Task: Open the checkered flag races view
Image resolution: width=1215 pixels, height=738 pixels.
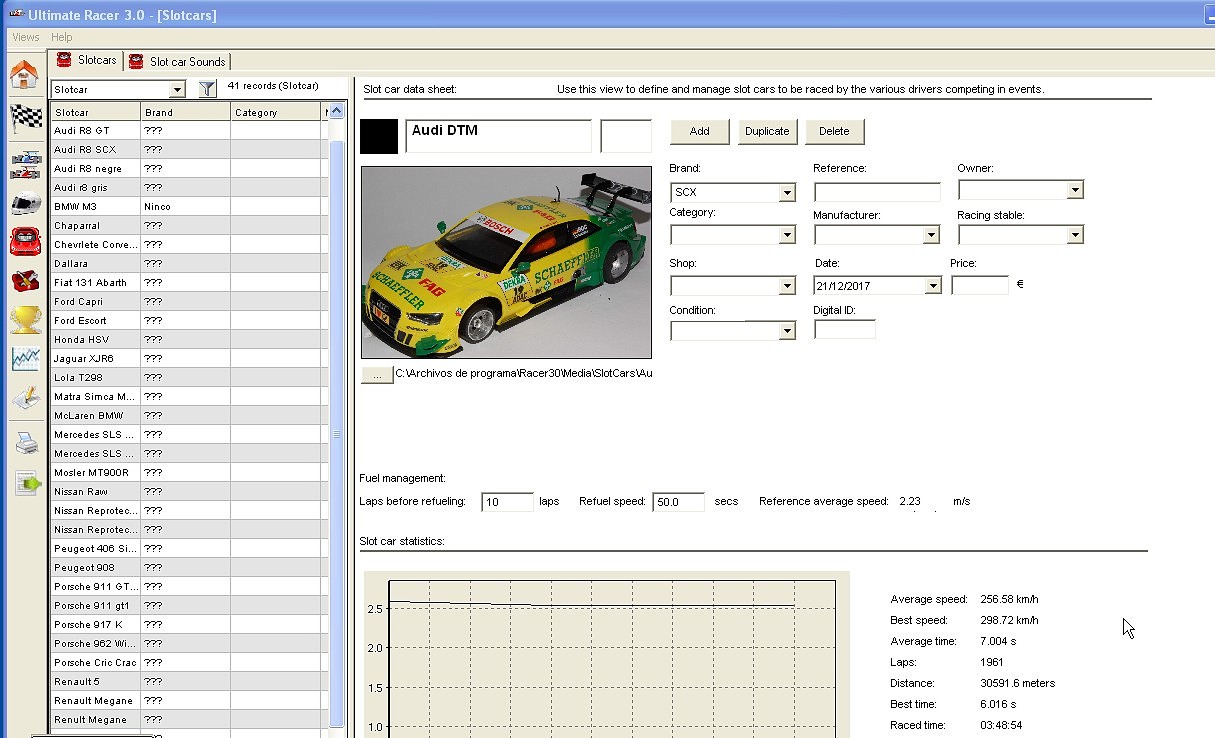Action: point(25,117)
